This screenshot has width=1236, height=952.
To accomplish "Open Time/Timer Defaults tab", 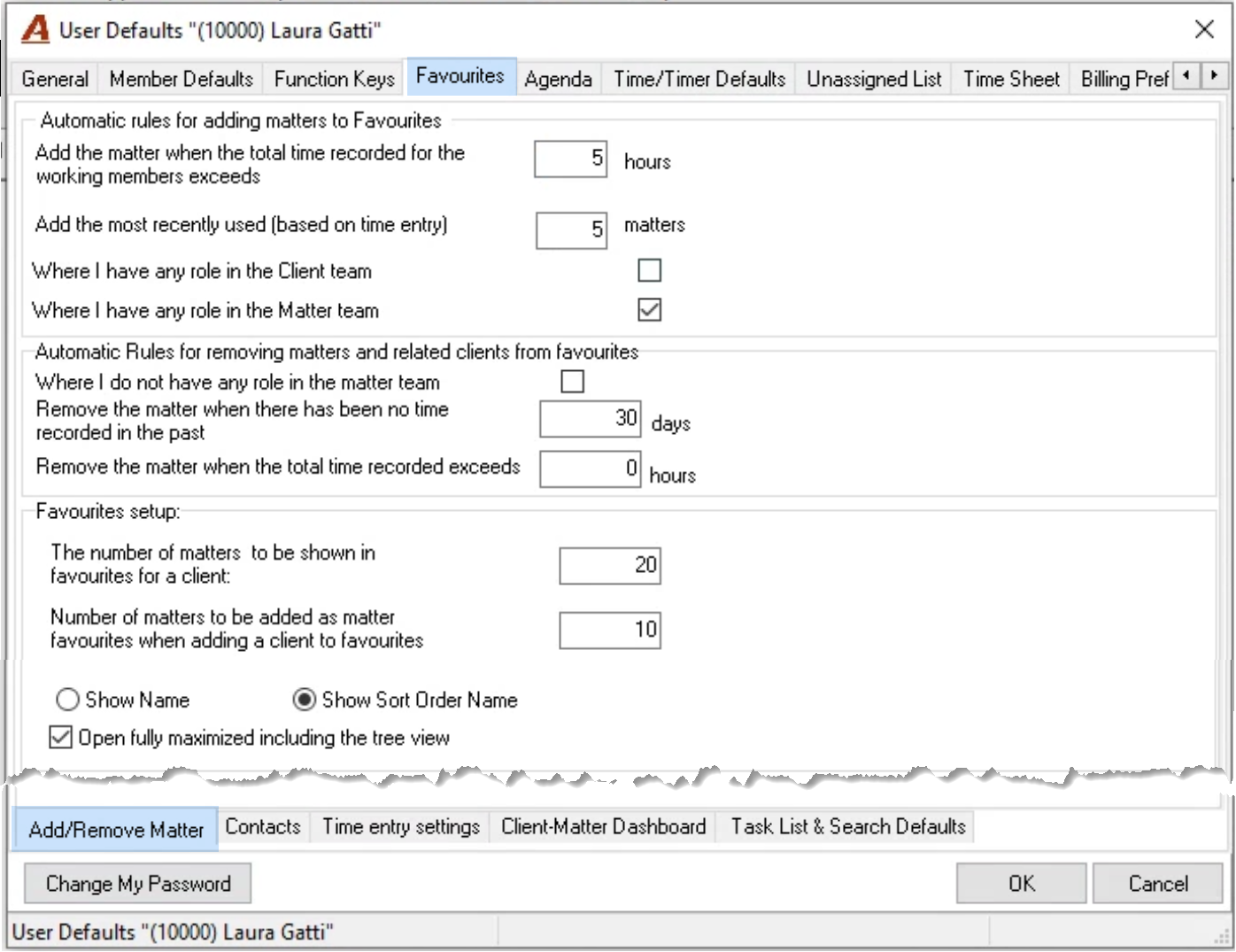I will [699, 79].
